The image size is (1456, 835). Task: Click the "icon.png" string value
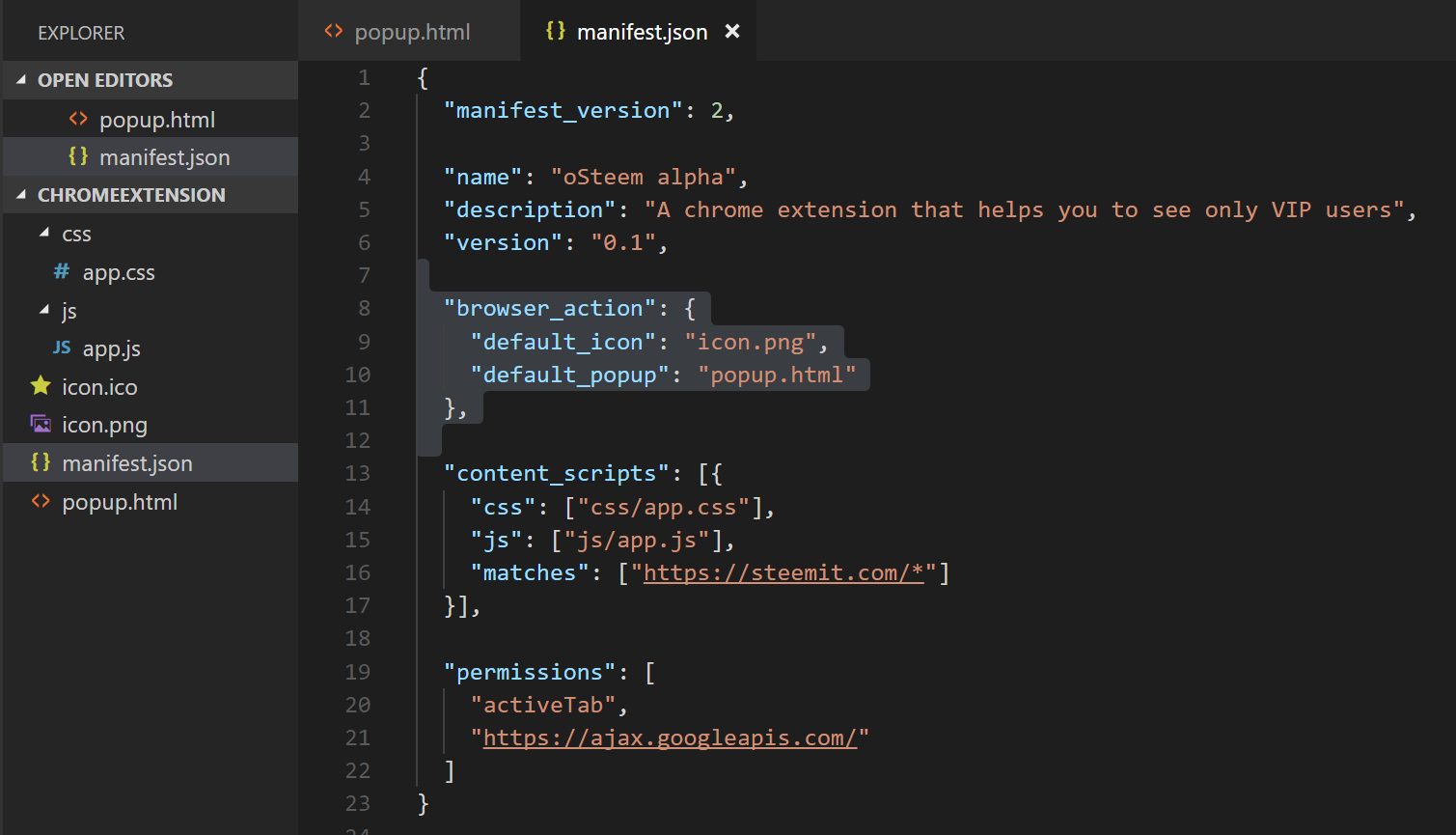coord(751,343)
